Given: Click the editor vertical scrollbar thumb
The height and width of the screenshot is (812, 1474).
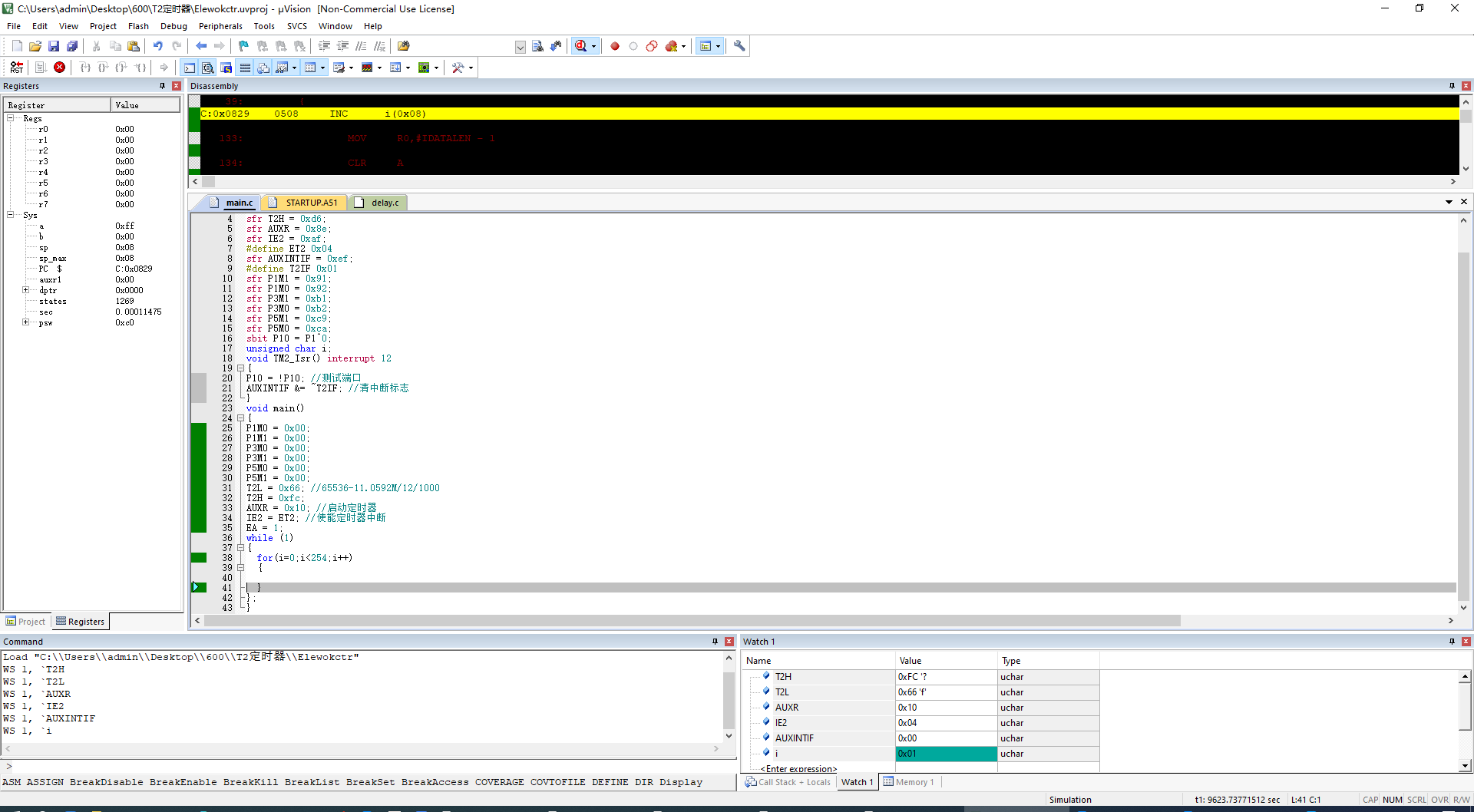Looking at the screenshot, I should 1464,426.
